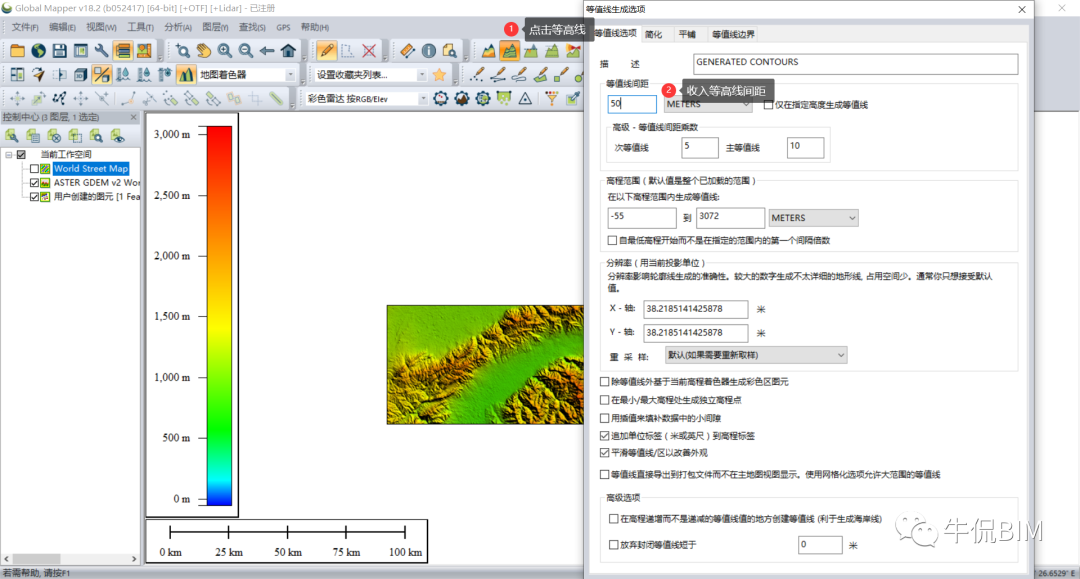
Task: Check 在最小/最大高程处生成独立高程点
Action: click(605, 400)
